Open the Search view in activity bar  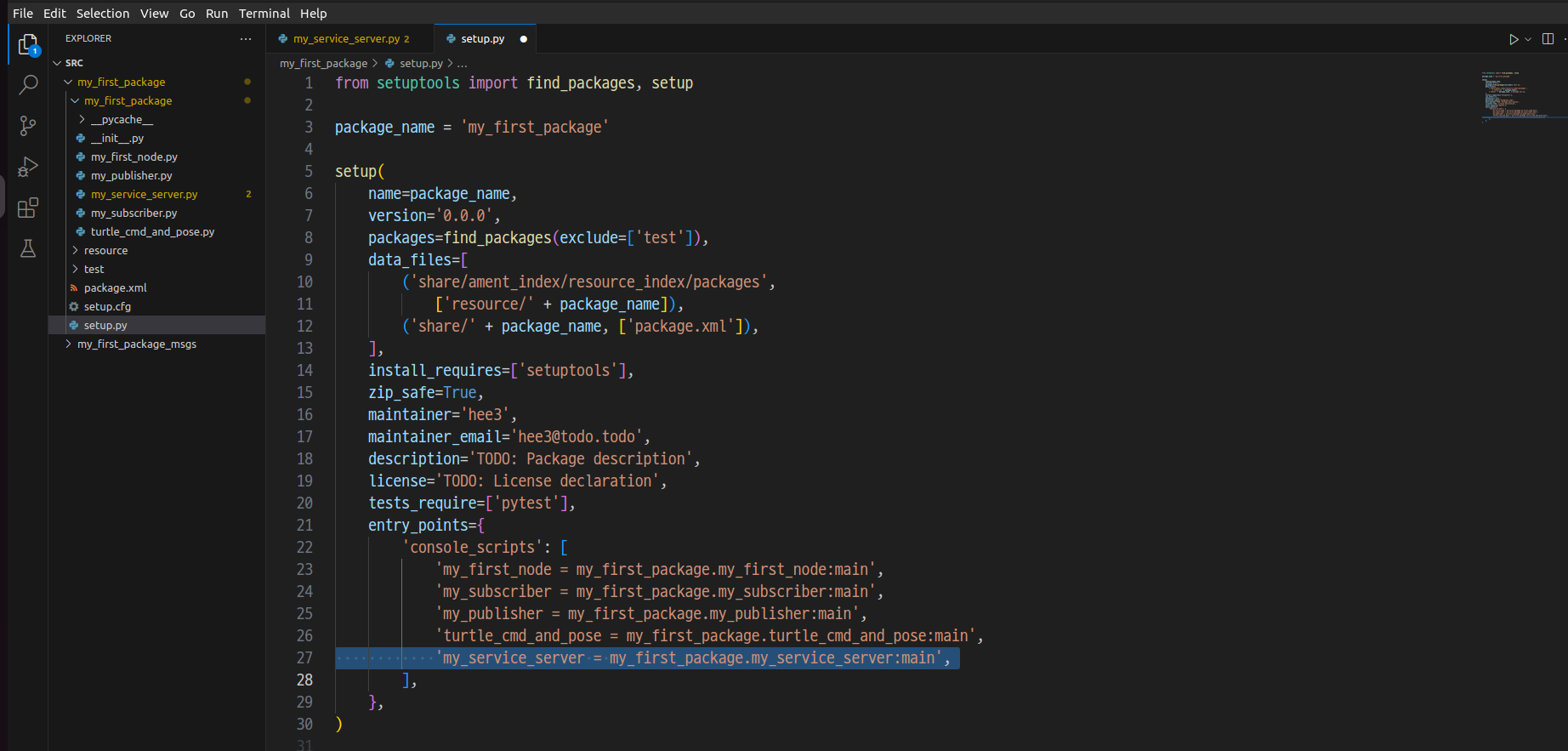[28, 84]
